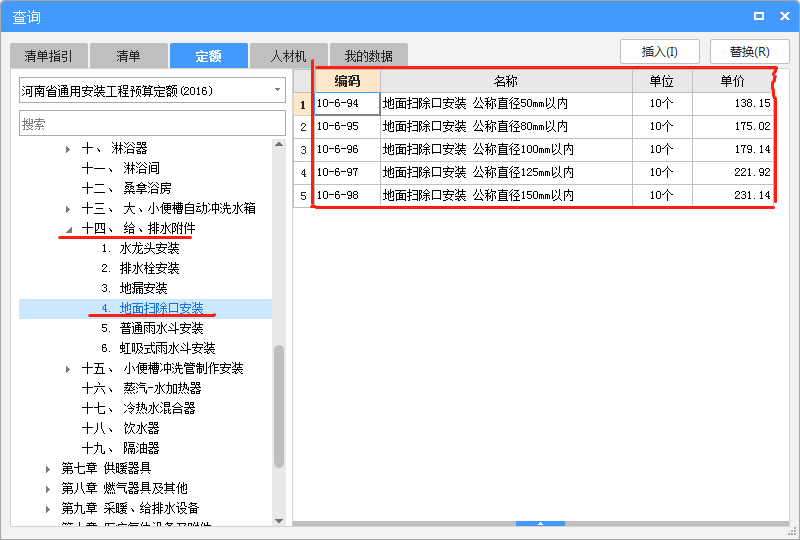This screenshot has width=800, height=540.
Task: Select 十一、淋浴间 in the tree
Action: pos(120,168)
